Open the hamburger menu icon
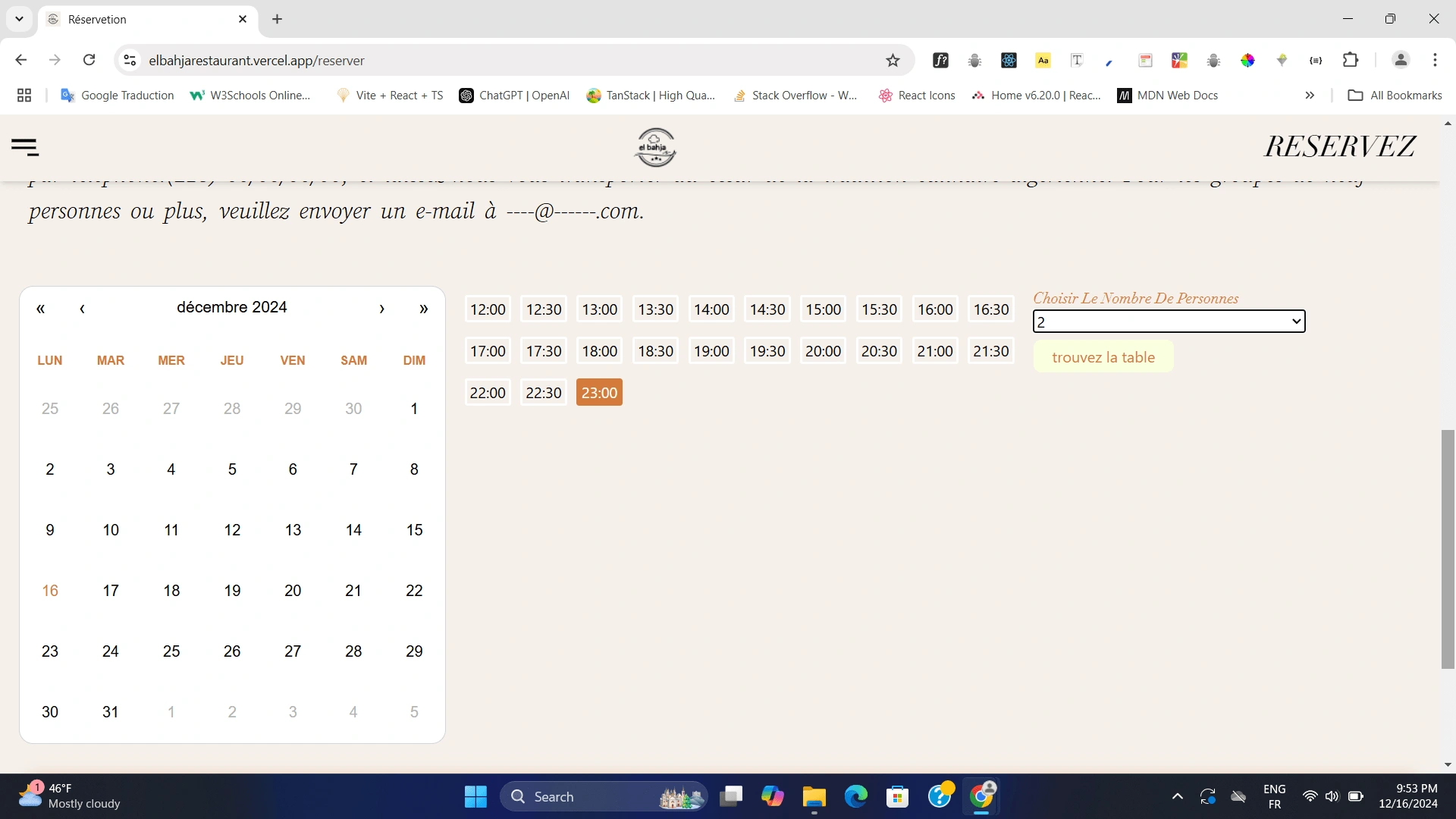Image resolution: width=1456 pixels, height=819 pixels. click(x=25, y=147)
